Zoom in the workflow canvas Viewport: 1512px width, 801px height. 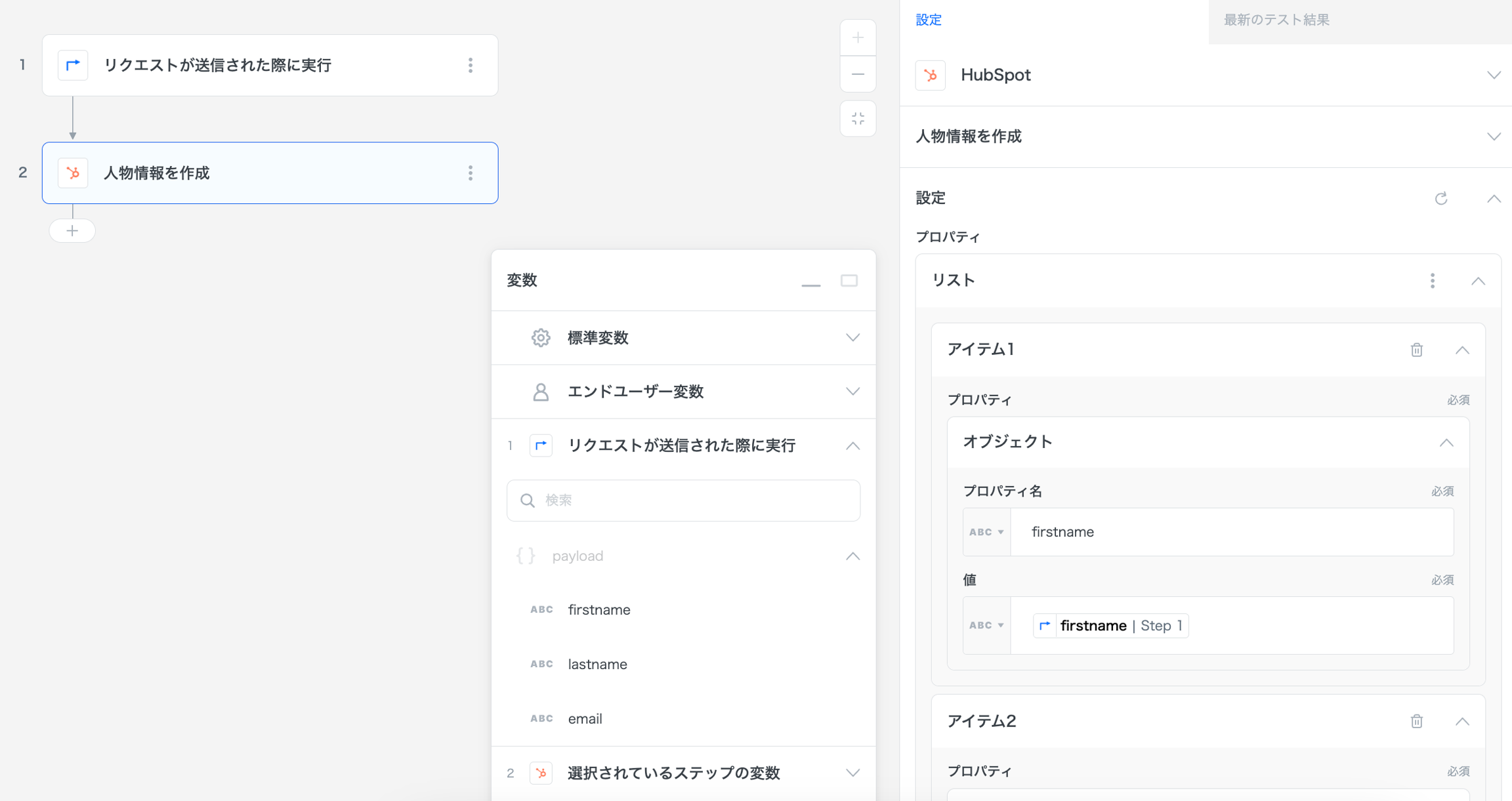coord(858,38)
